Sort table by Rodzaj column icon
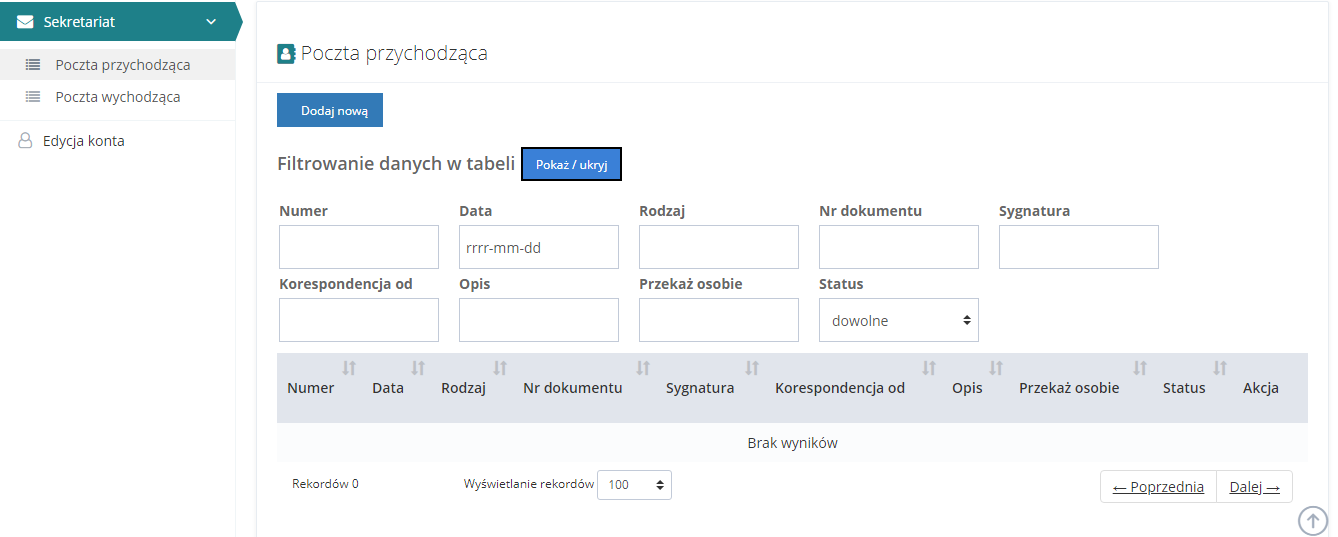Viewport: 1338px width, 537px height. point(500,368)
